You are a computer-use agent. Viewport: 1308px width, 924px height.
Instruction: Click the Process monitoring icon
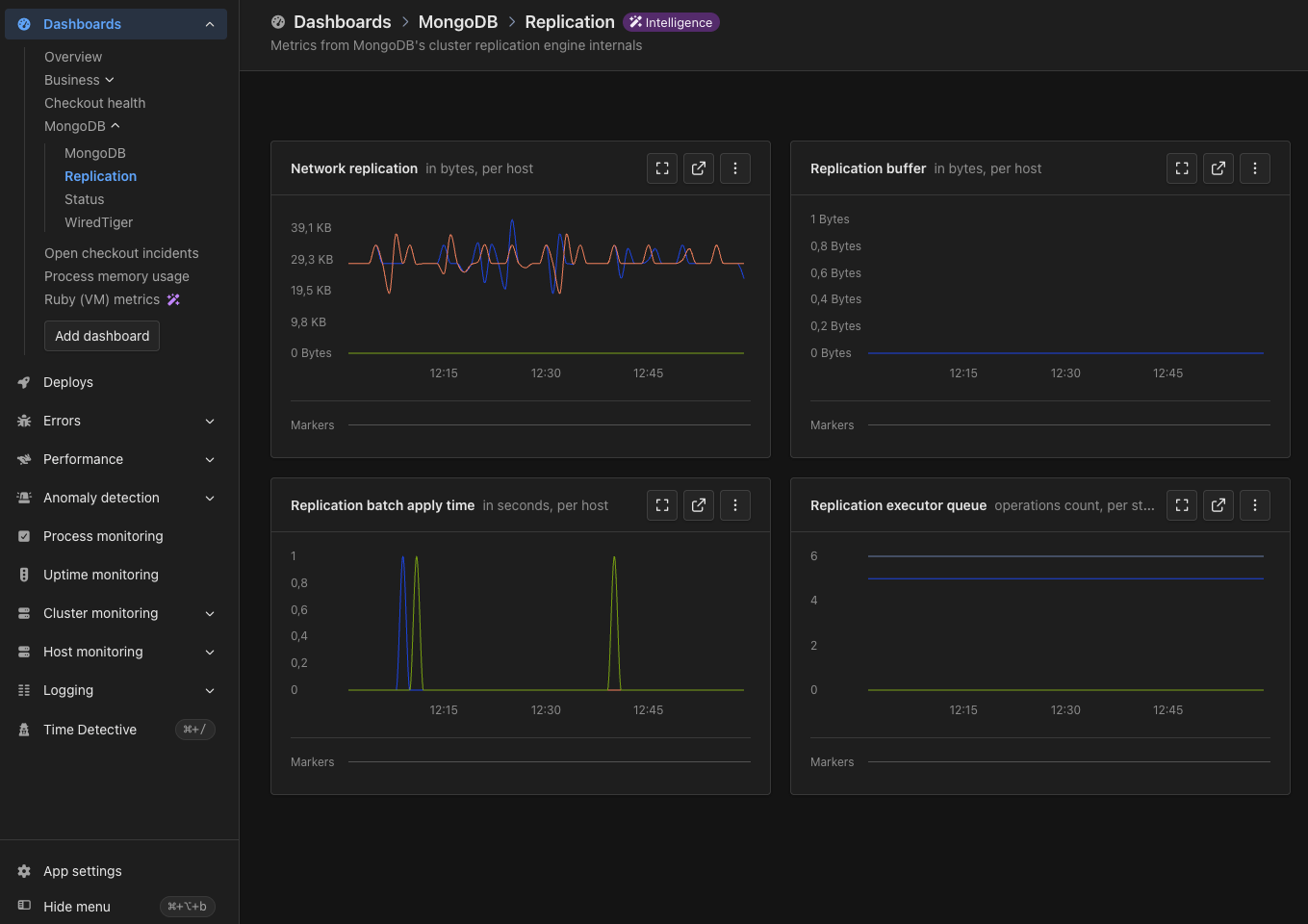24,536
